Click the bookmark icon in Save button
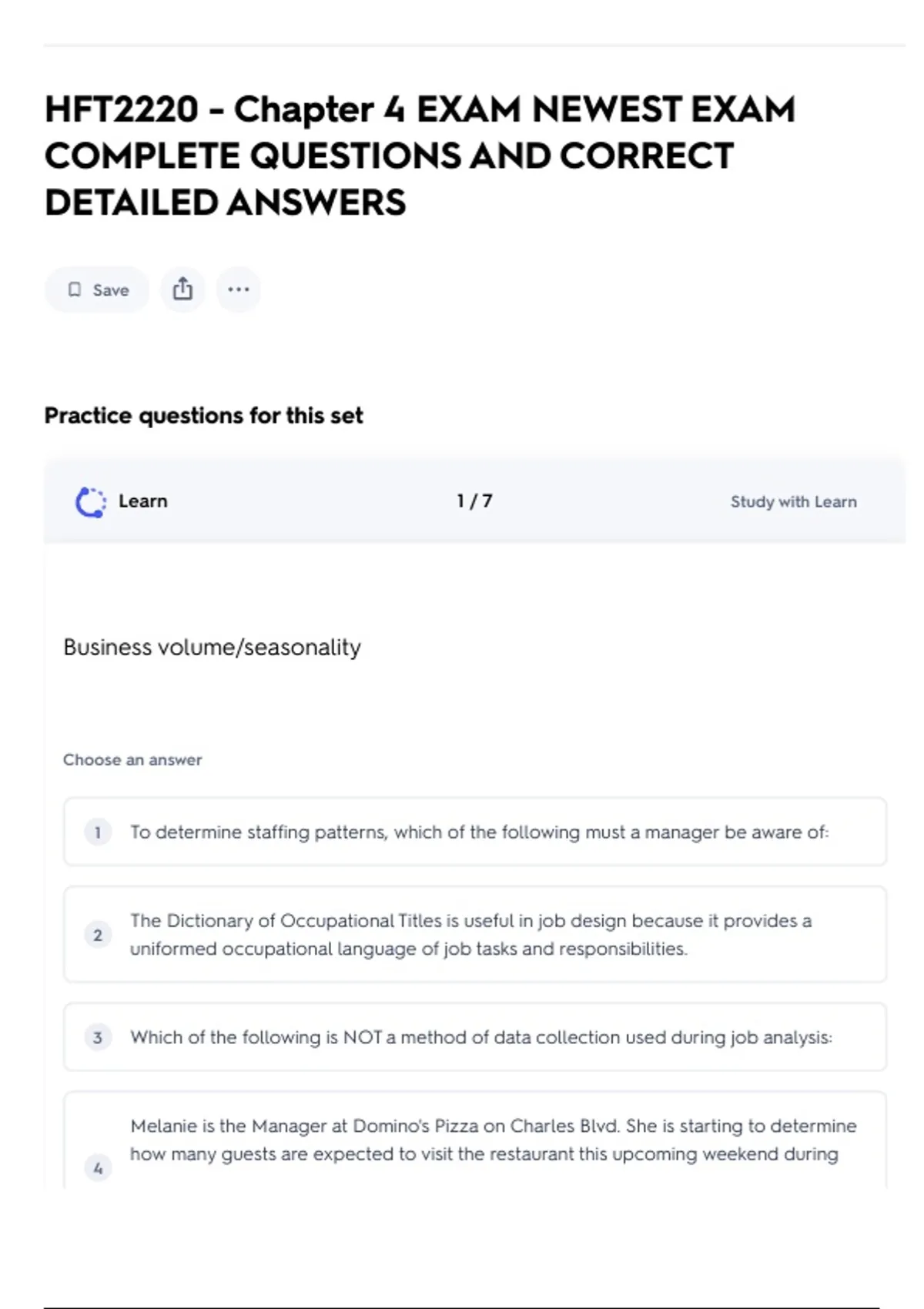This screenshot has width=924, height=1309. tap(75, 290)
